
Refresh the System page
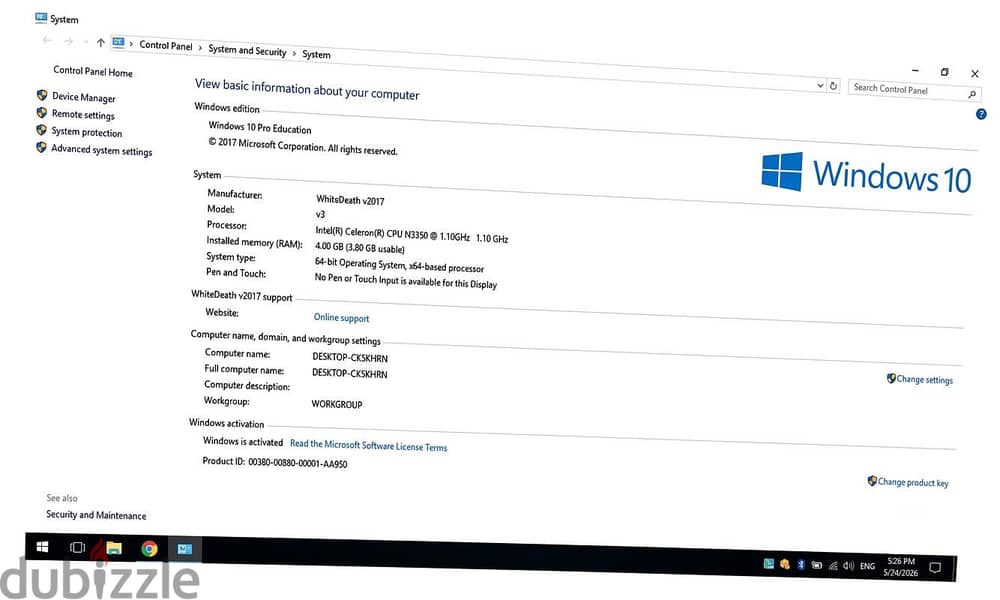click(x=834, y=85)
